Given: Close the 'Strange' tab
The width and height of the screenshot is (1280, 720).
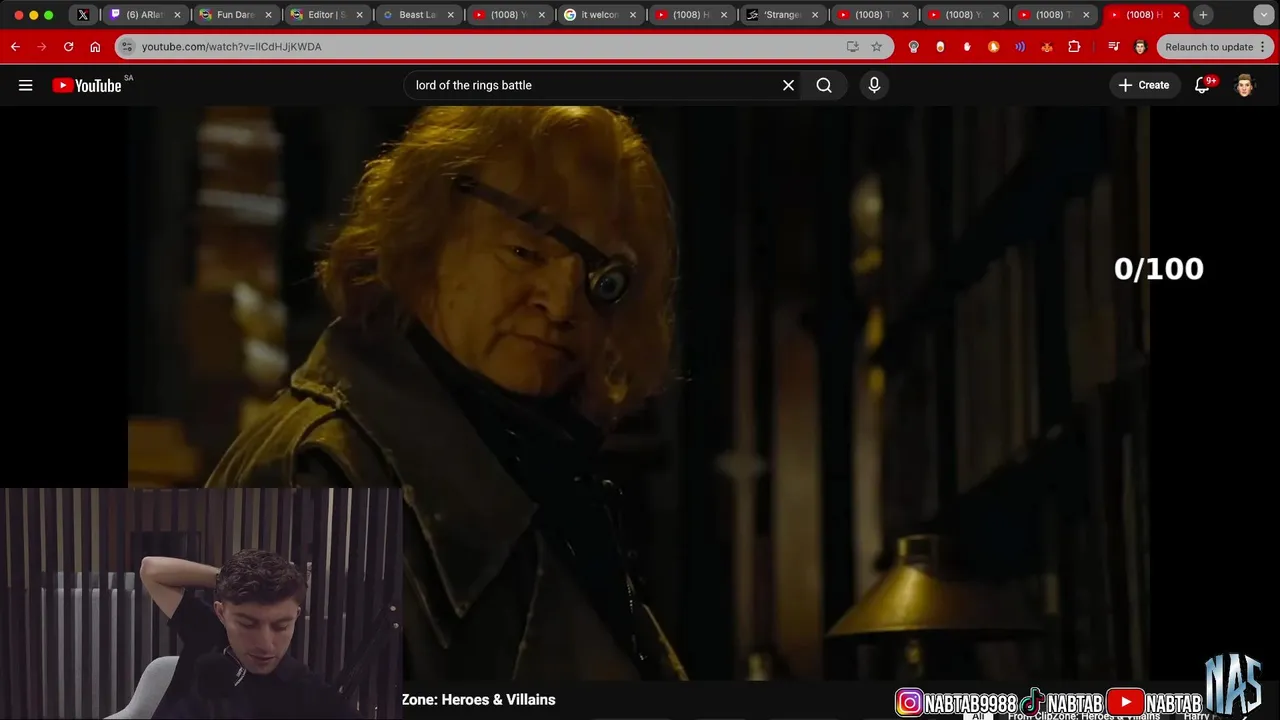Looking at the screenshot, I should 815,15.
